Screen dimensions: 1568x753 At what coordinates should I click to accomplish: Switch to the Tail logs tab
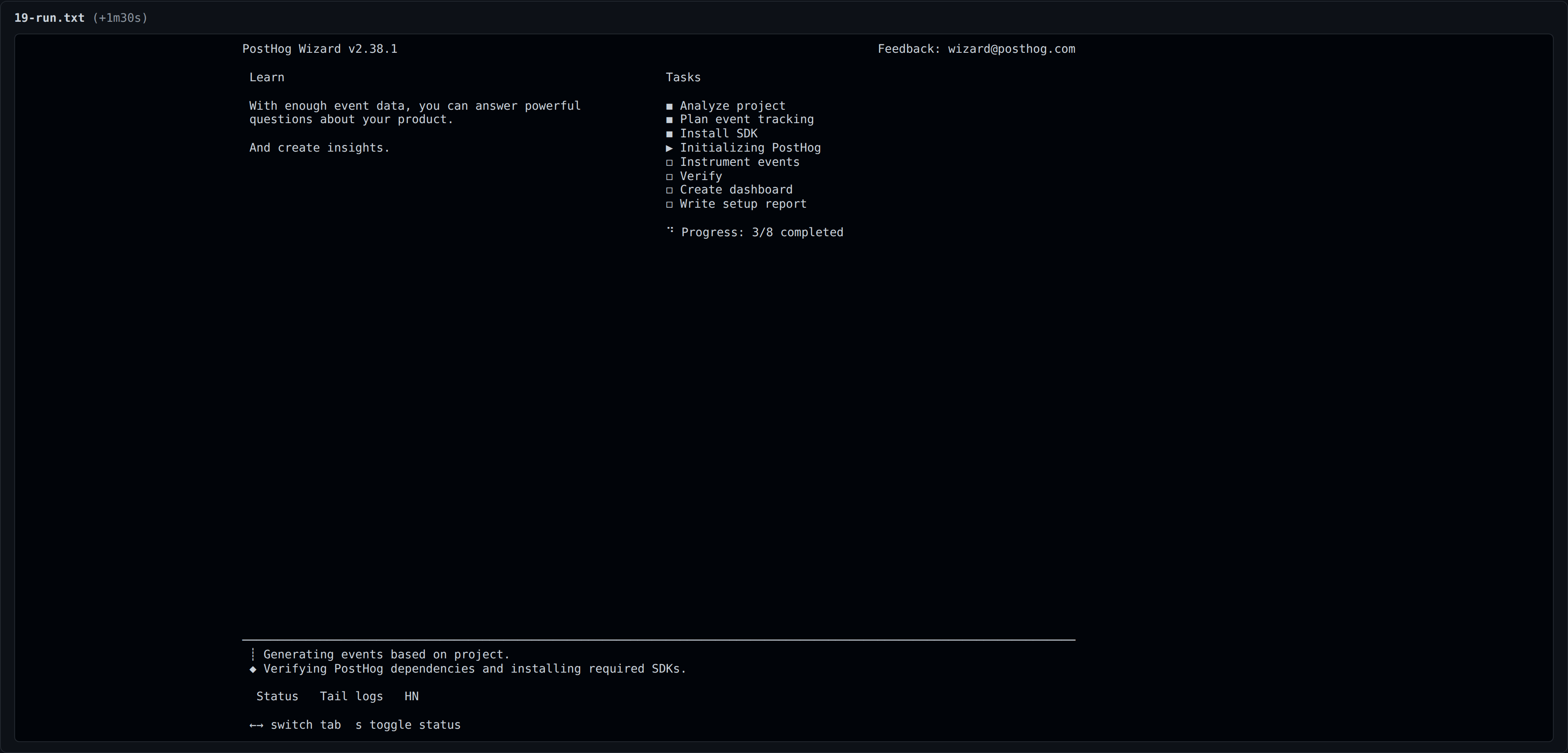click(x=351, y=696)
